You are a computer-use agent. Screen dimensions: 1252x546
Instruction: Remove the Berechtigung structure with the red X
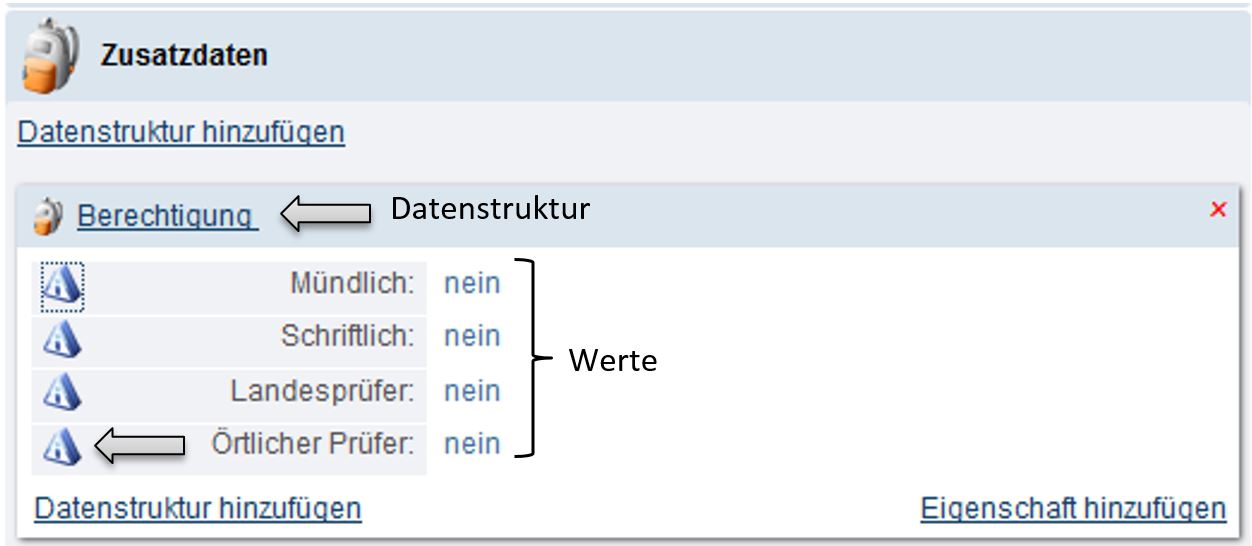tap(1217, 209)
